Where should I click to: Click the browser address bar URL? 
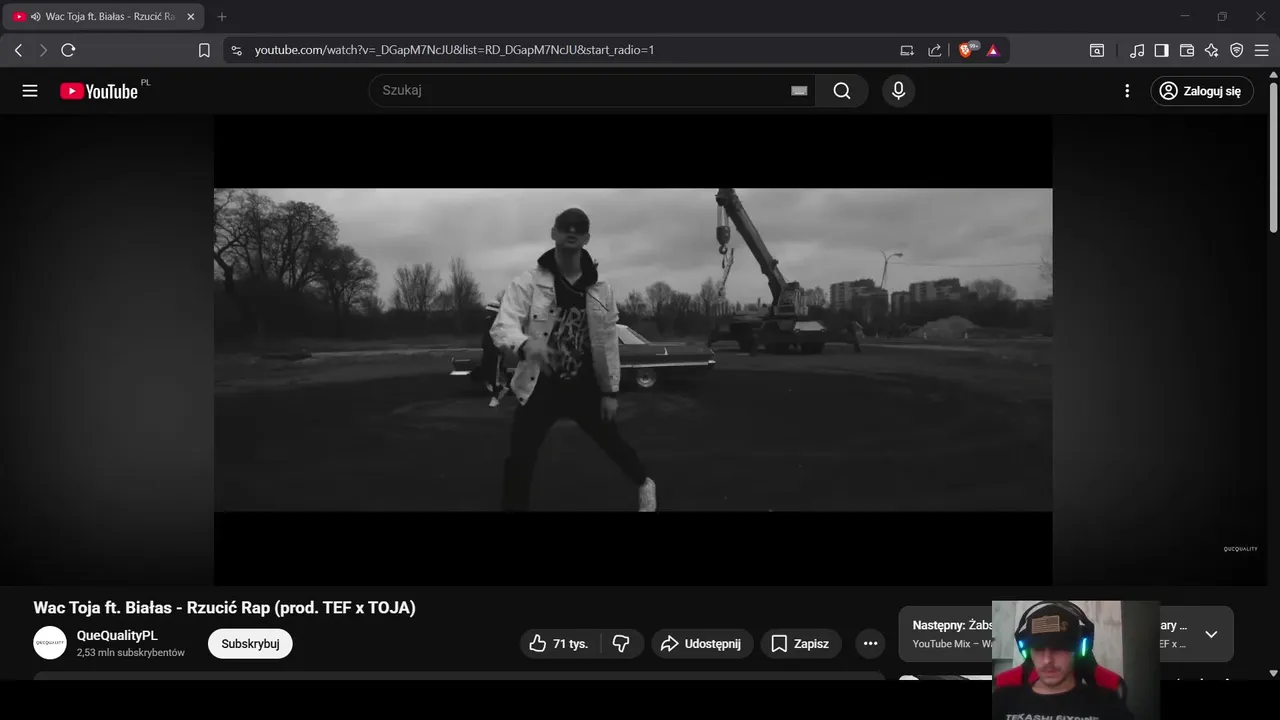click(454, 50)
